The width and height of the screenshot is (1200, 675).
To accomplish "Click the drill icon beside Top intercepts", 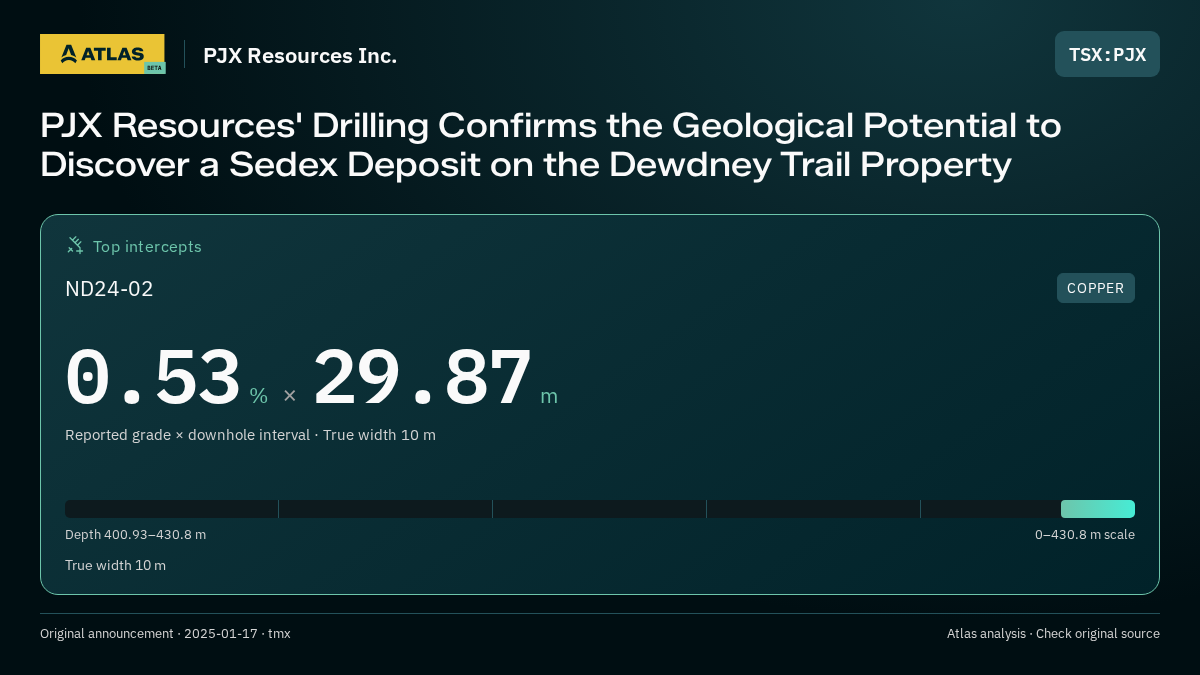I will coord(75,246).
